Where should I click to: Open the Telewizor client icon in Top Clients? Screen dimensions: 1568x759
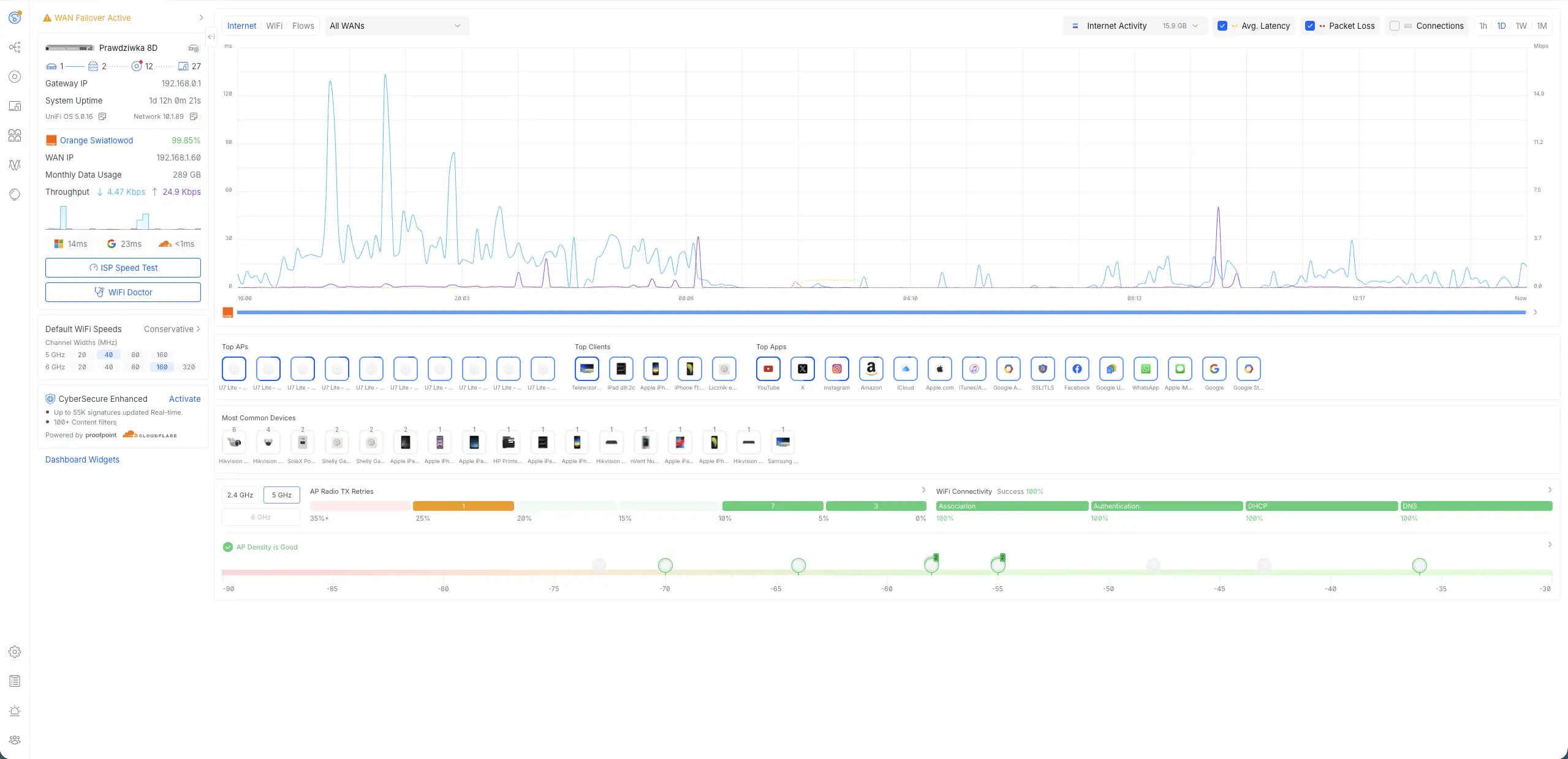[586, 369]
